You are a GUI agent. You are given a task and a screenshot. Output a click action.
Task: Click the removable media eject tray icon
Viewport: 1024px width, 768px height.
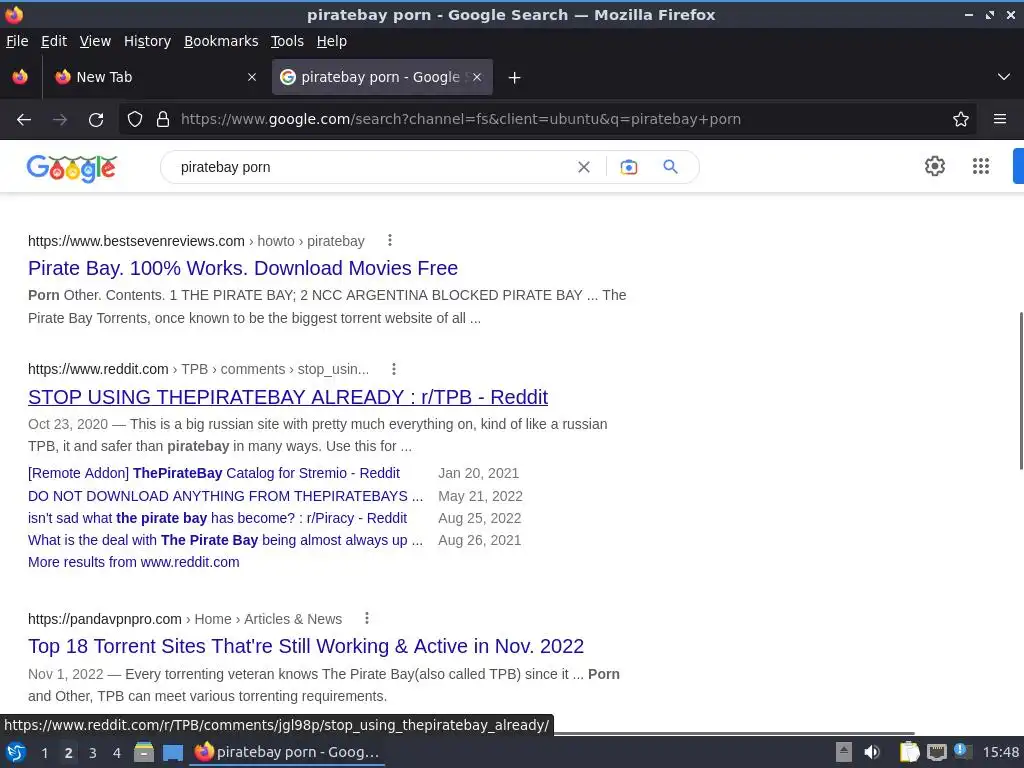tap(844, 752)
